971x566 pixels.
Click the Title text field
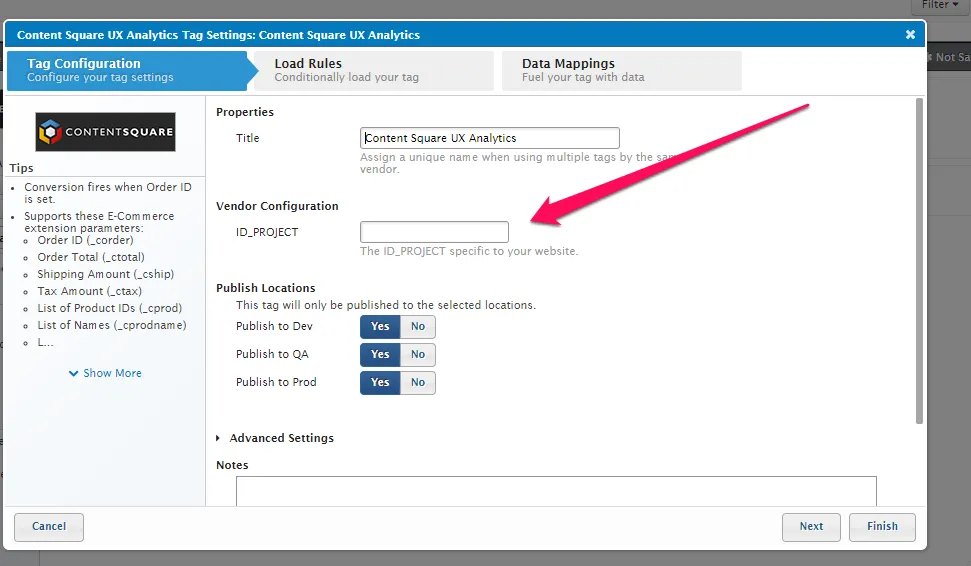489,139
